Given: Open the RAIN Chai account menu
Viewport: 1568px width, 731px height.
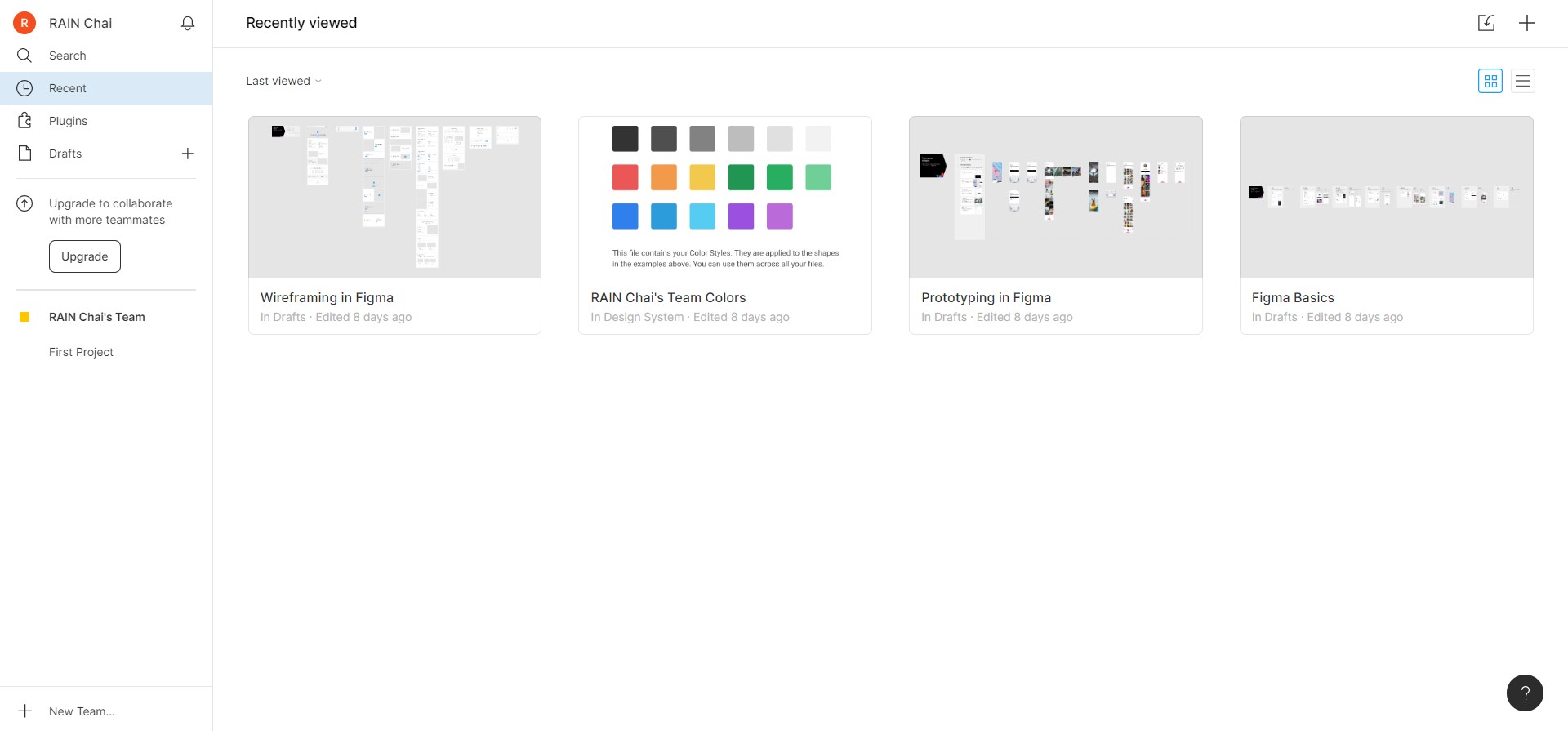Looking at the screenshot, I should tap(80, 23).
